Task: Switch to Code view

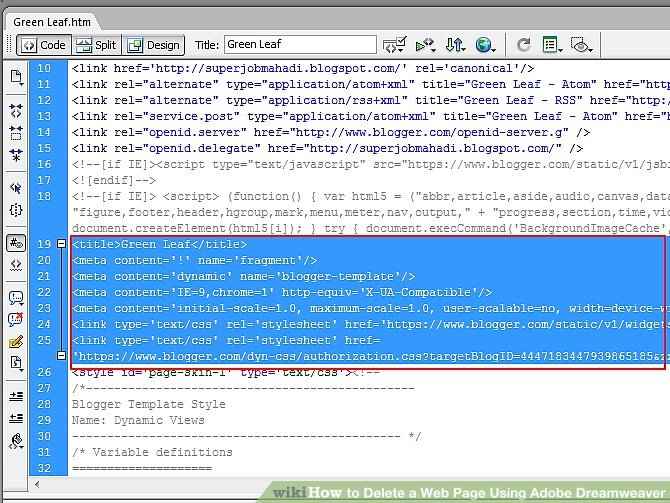Action: (42, 45)
